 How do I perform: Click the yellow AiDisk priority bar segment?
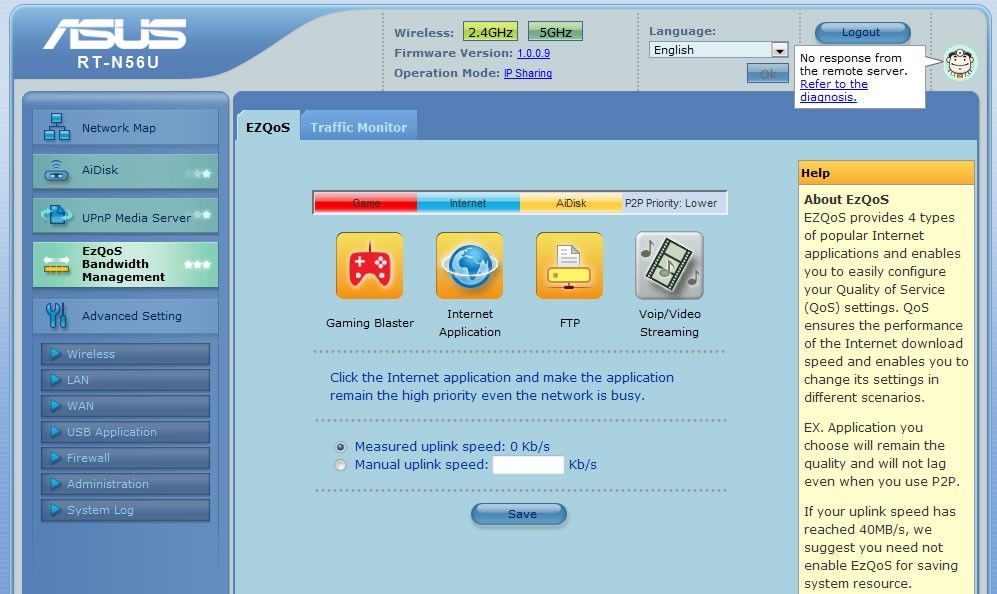571,203
